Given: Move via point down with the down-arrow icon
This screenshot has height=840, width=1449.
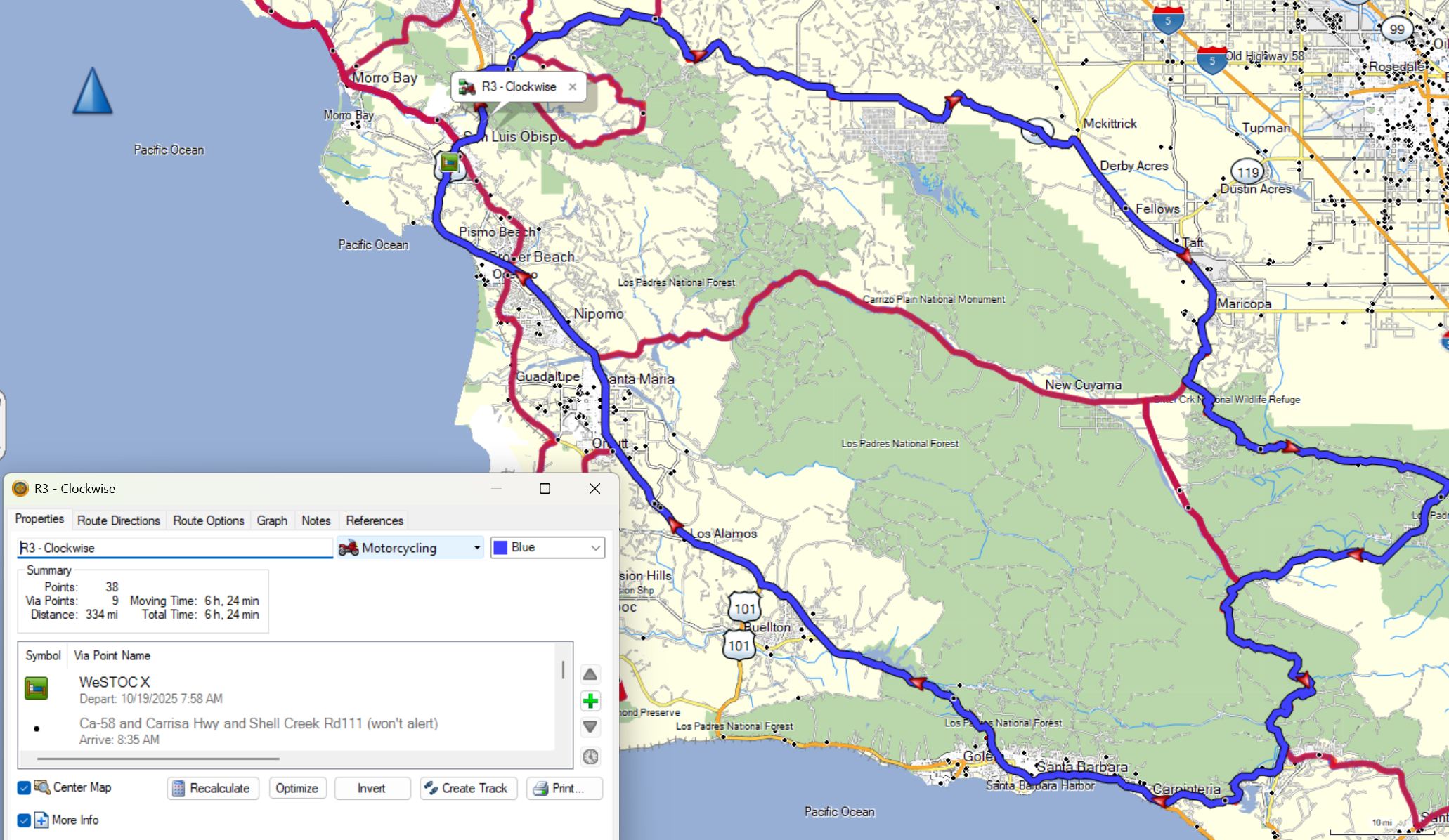Looking at the screenshot, I should pyautogui.click(x=590, y=727).
